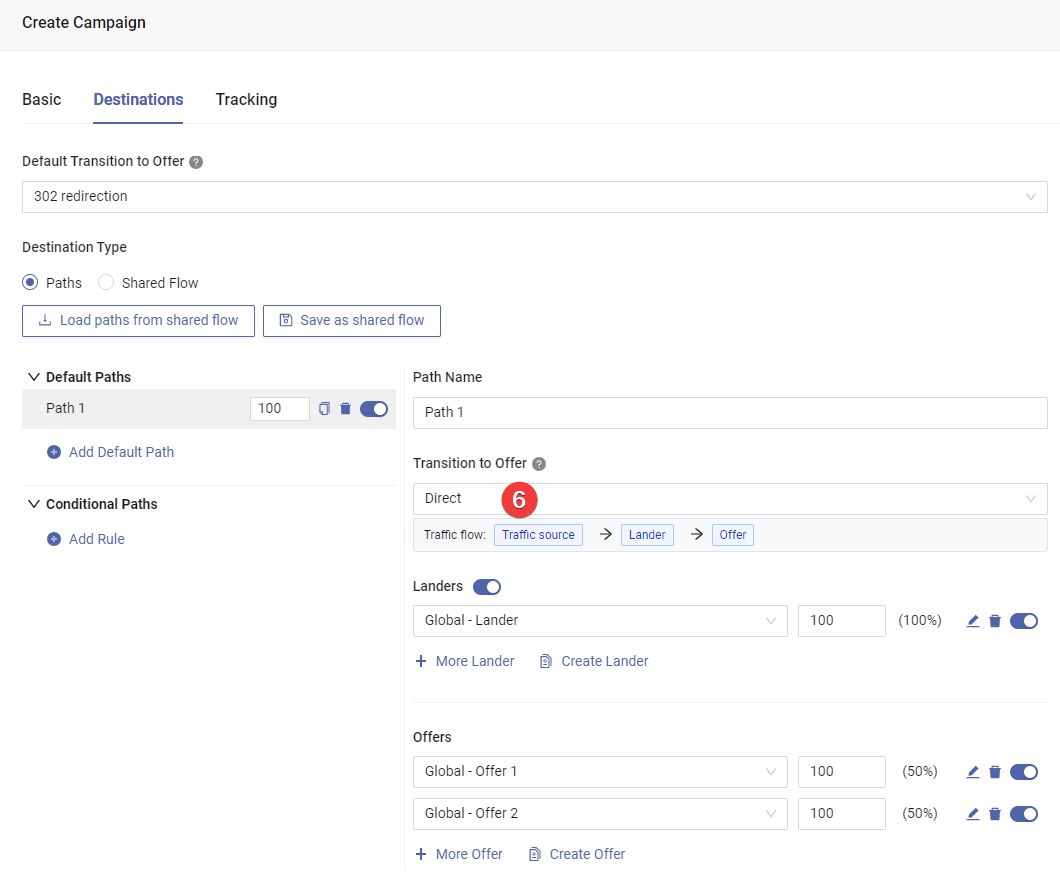The height and width of the screenshot is (876, 1060).
Task: Switch to the Tracking tab
Action: click(x=246, y=99)
